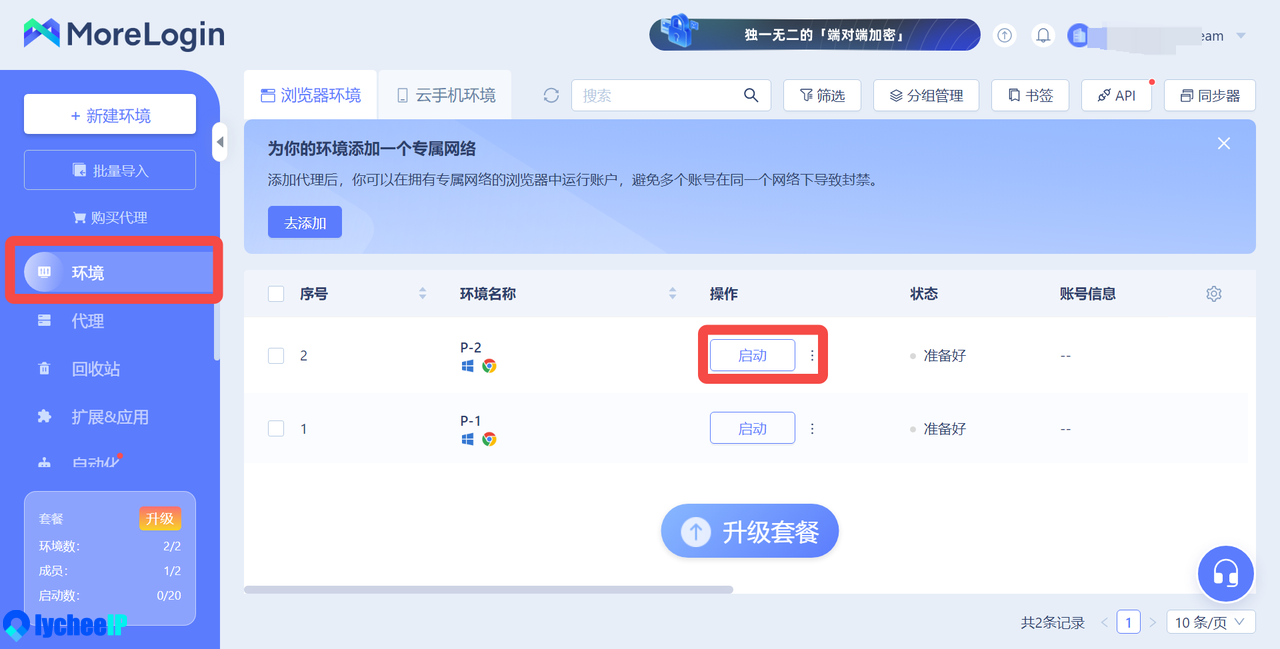The width and height of the screenshot is (1280, 649).
Task: Collapse the left sidebar panel
Action: pyautogui.click(x=220, y=142)
